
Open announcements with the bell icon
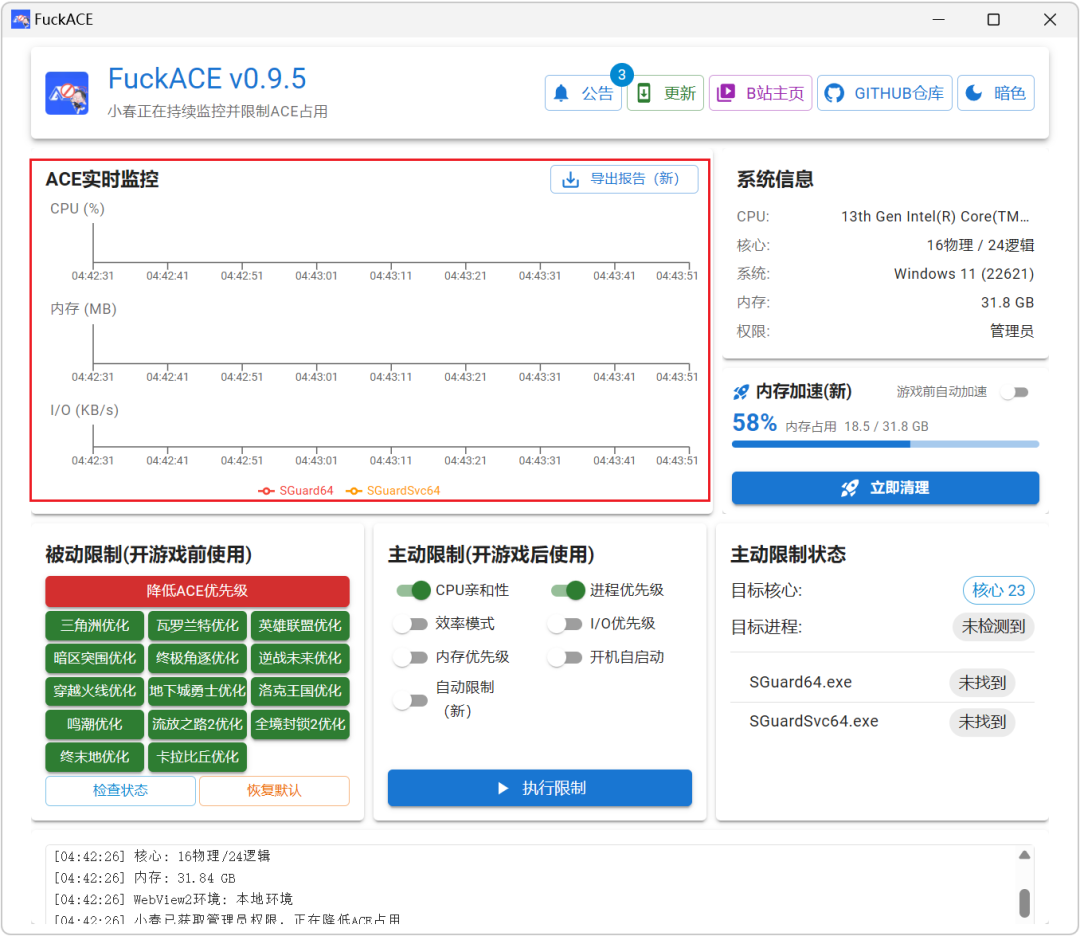tap(561, 93)
